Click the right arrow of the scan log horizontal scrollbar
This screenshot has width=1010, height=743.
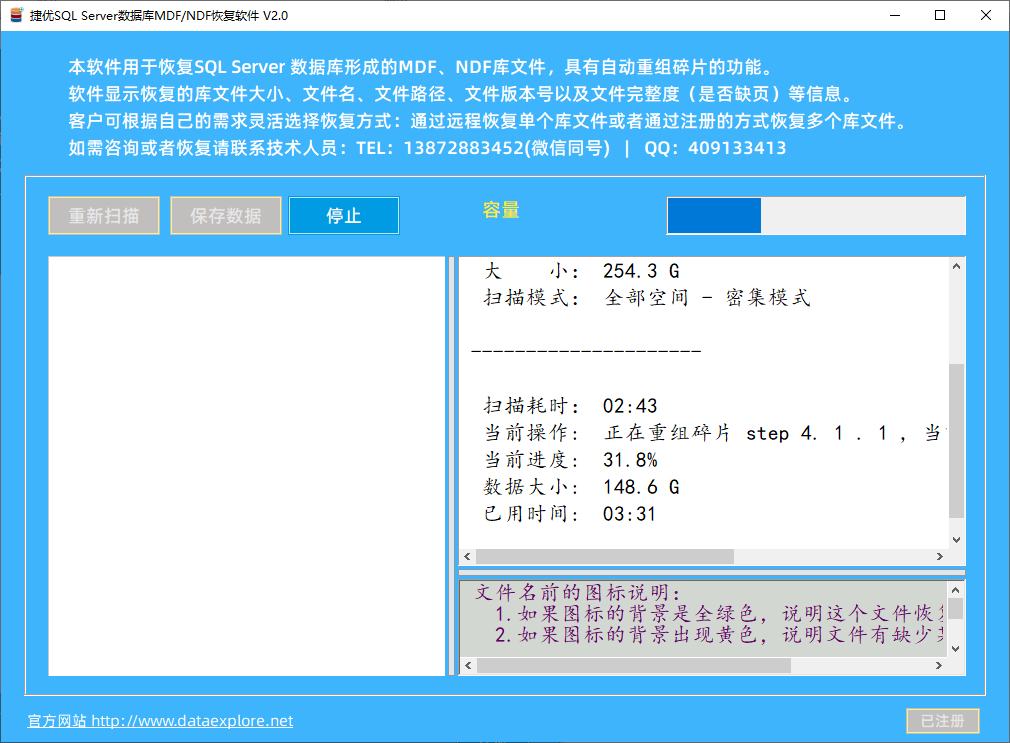tap(940, 556)
